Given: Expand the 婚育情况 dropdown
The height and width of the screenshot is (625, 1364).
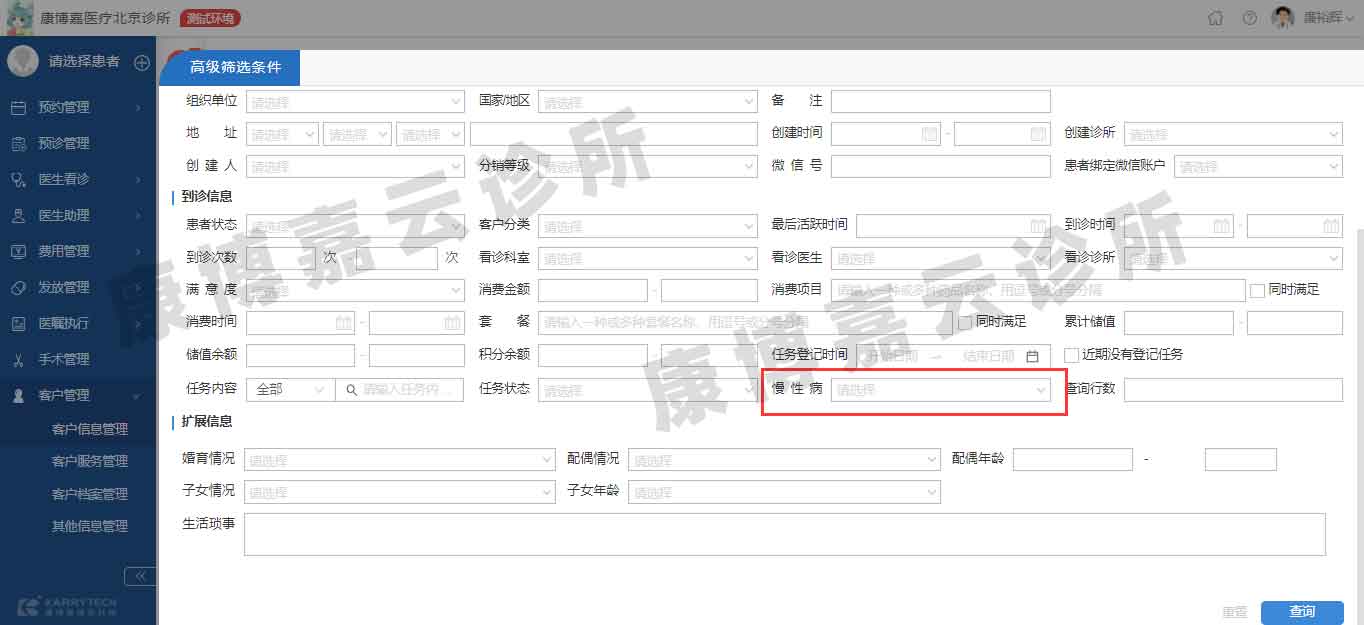Looking at the screenshot, I should pos(399,460).
